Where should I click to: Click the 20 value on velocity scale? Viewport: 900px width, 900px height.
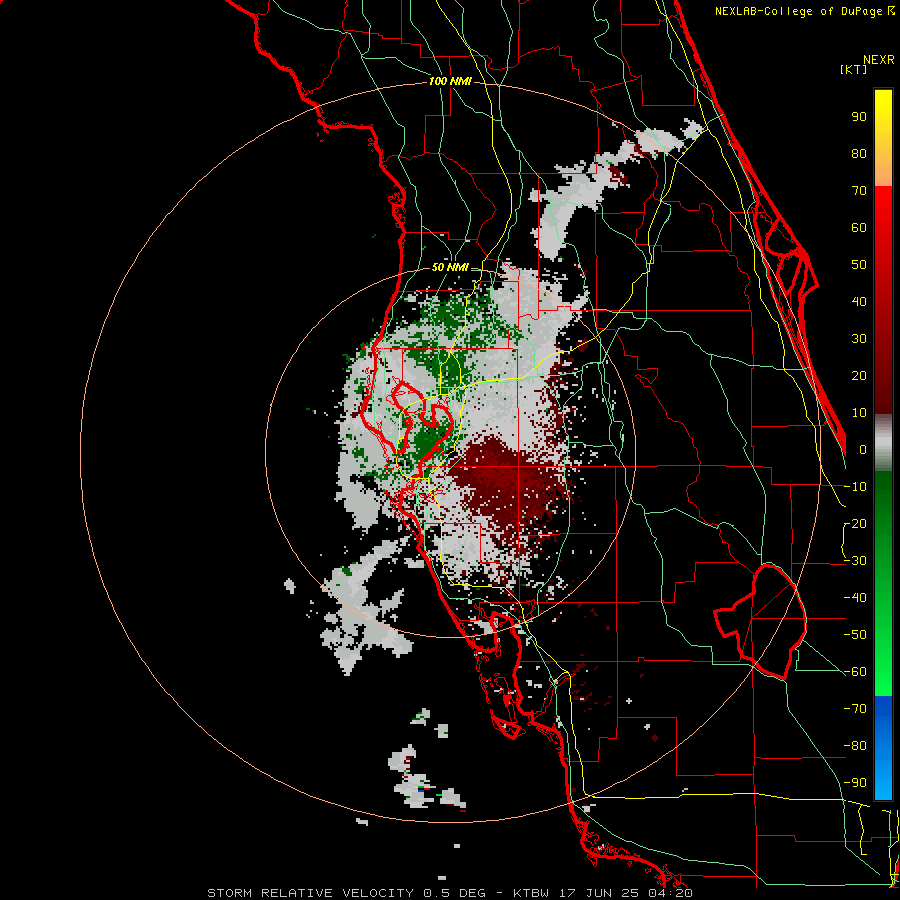click(859, 375)
